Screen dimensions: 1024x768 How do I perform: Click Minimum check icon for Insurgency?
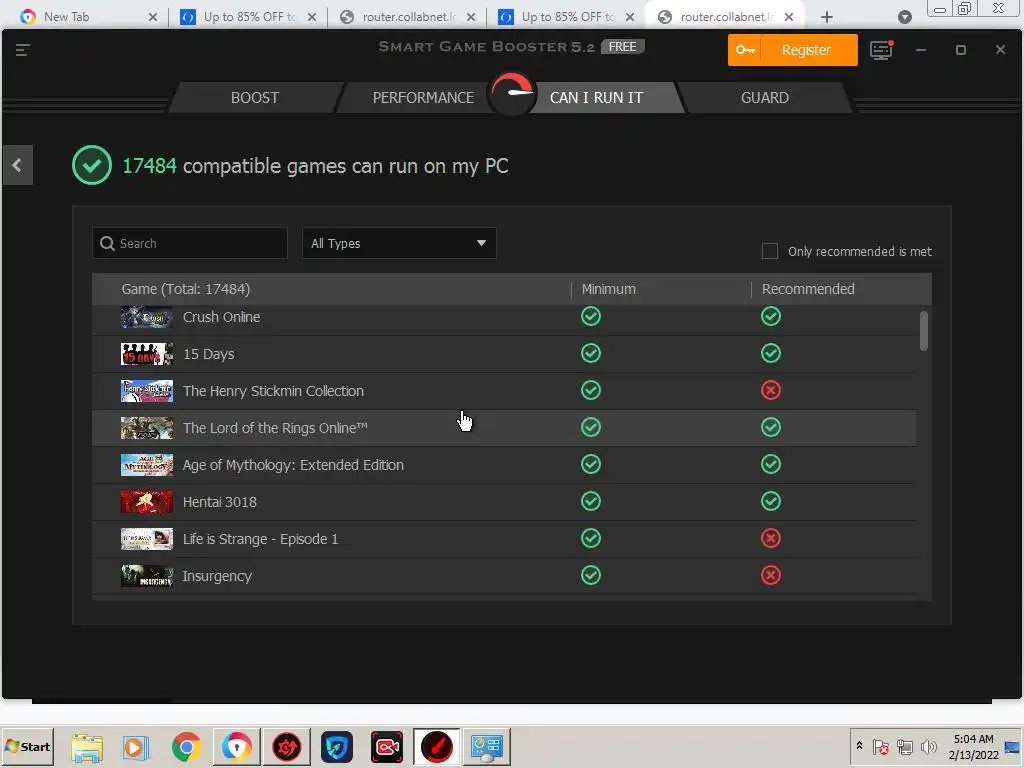(x=591, y=576)
